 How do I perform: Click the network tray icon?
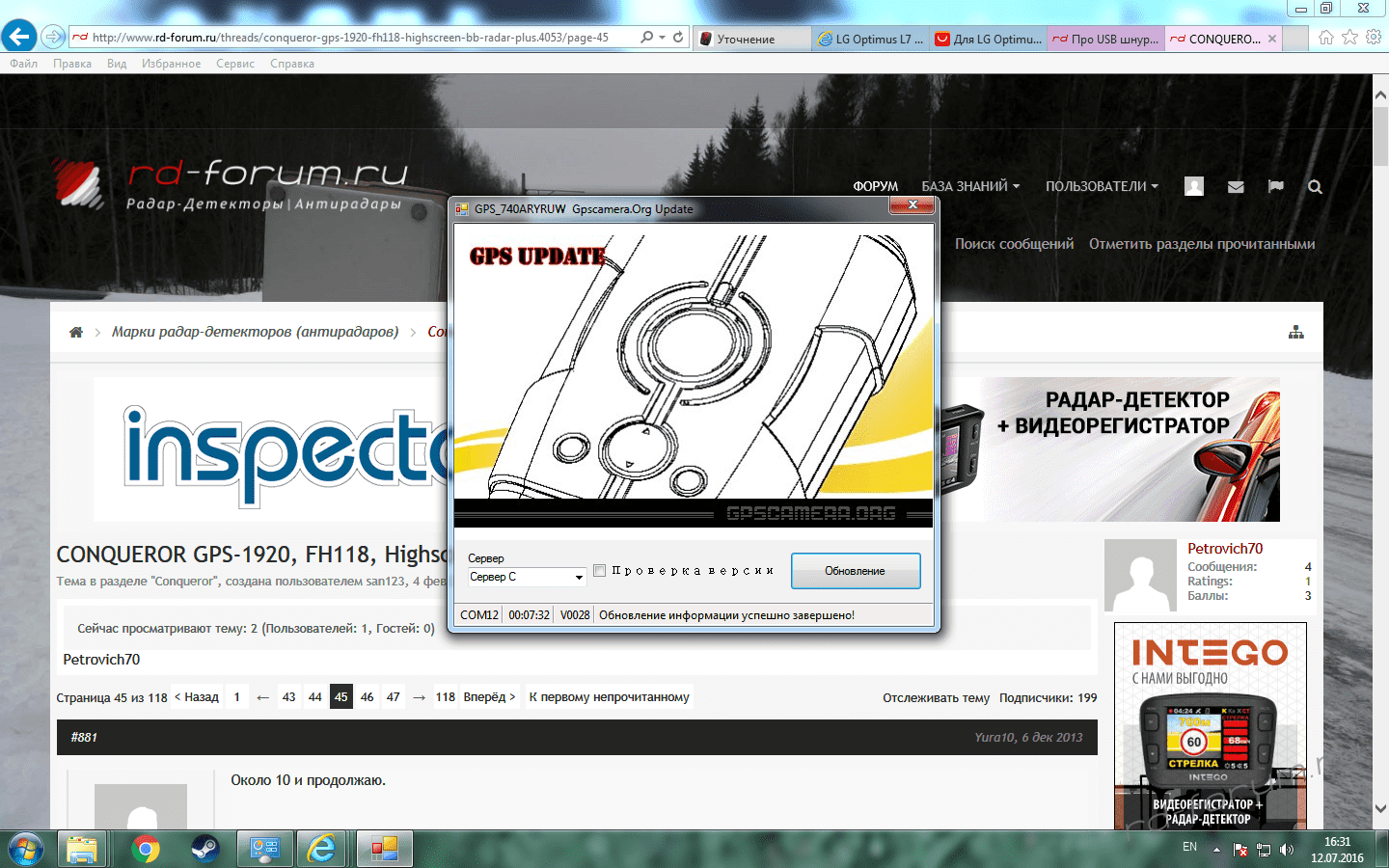[x=1264, y=850]
